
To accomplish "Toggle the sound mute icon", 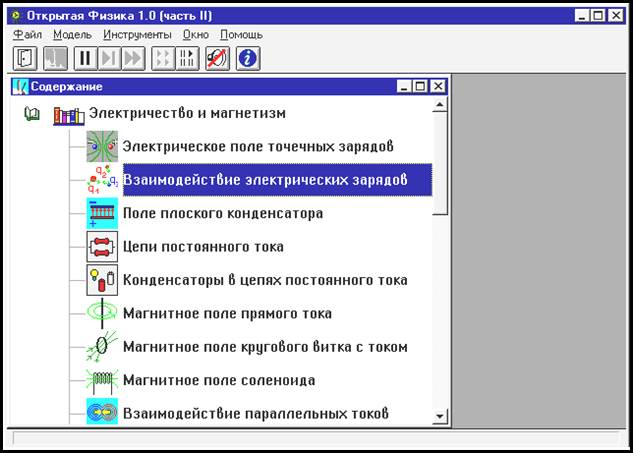I will click(x=217, y=58).
